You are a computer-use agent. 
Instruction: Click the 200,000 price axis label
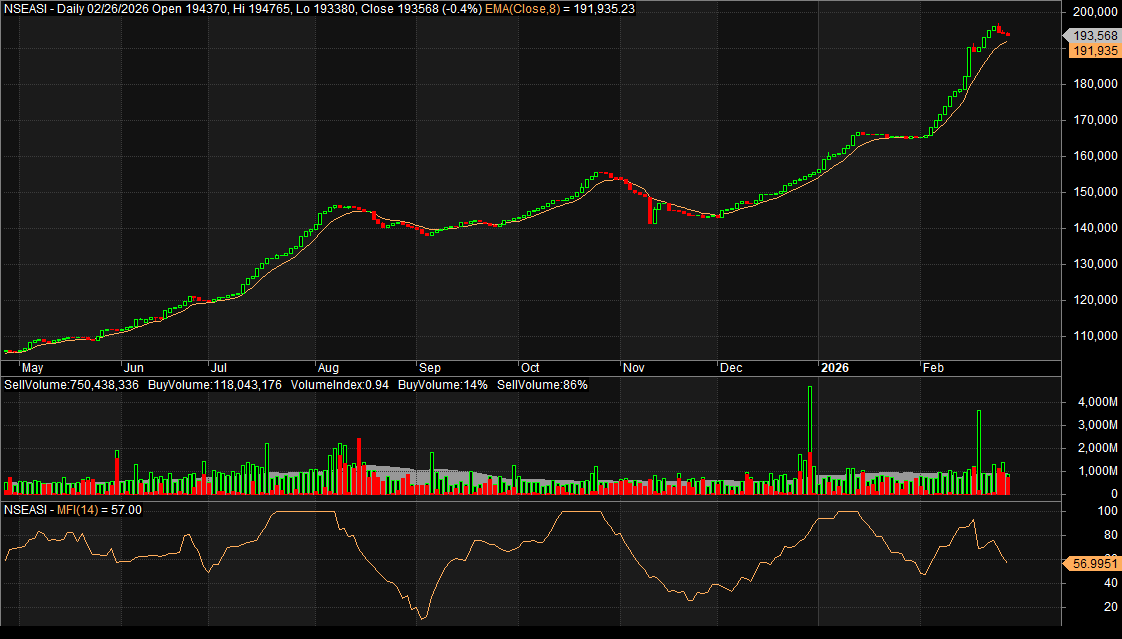point(1092,12)
